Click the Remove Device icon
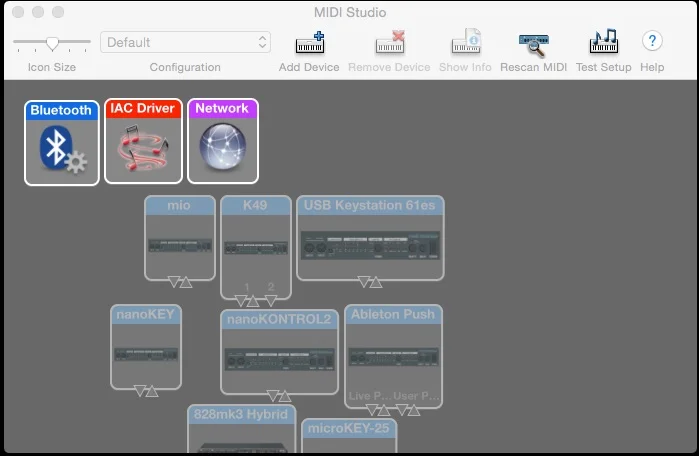The height and width of the screenshot is (456, 699). tap(390, 42)
